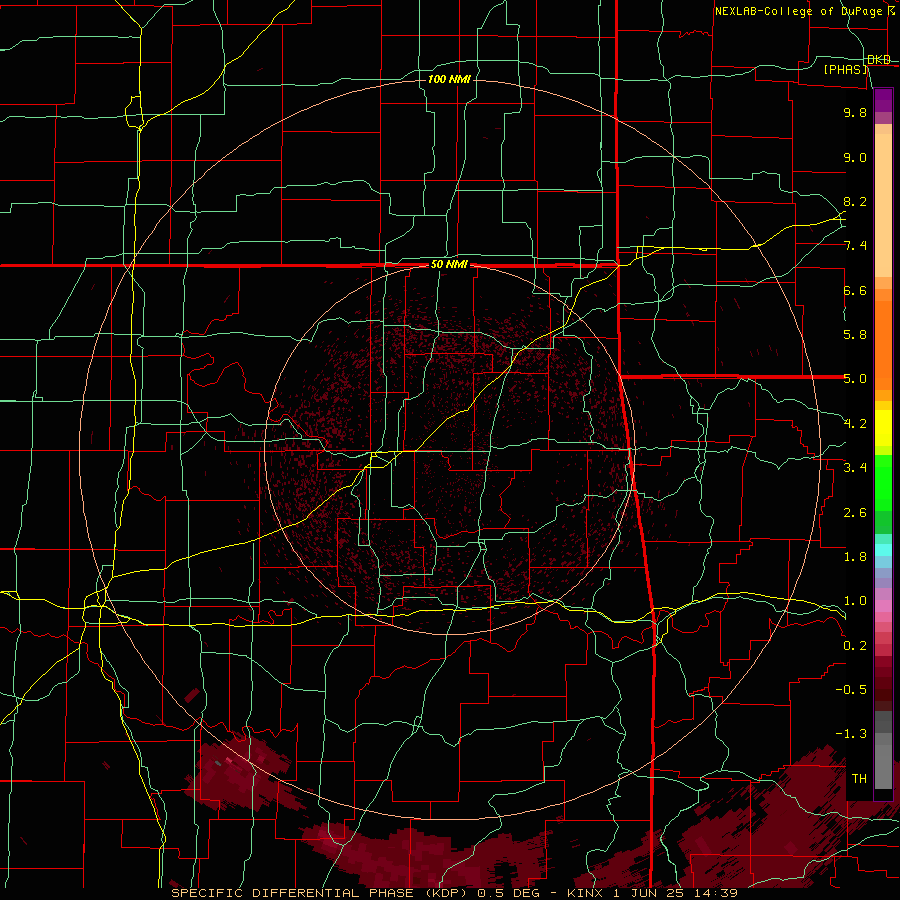
Task: Pick the light peach segment of the color bar
Action: [x=883, y=205]
